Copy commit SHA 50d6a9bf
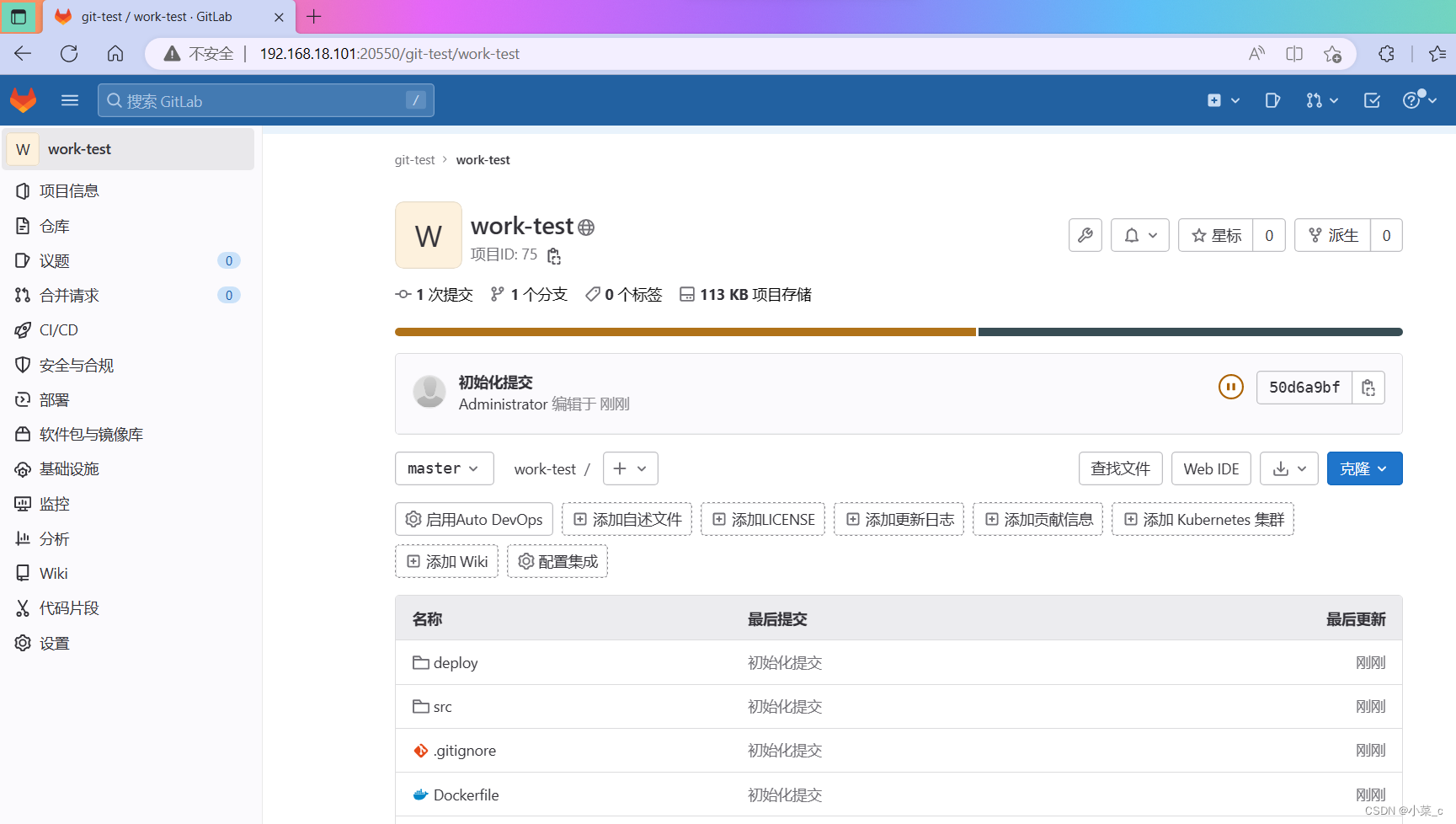The width and height of the screenshot is (1456, 824). pyautogui.click(x=1368, y=388)
